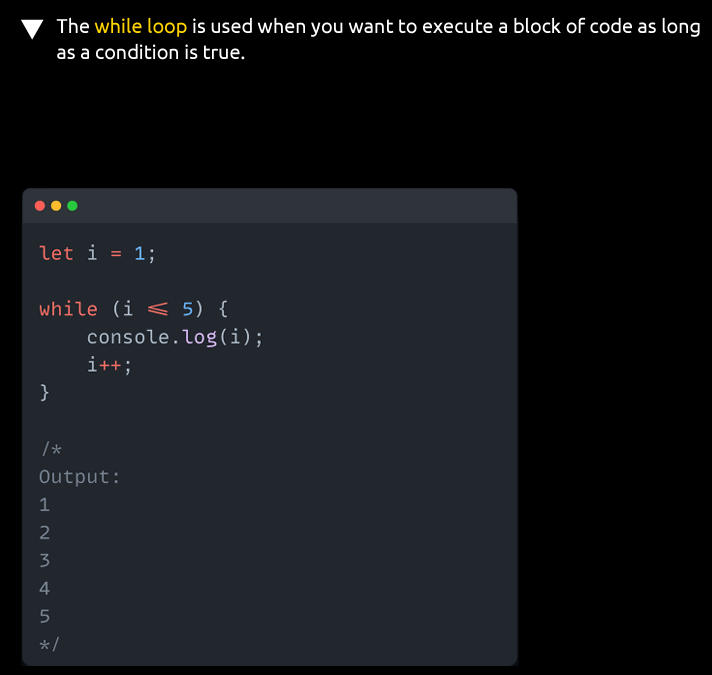Click the closing curly brace of loop
The width and height of the screenshot is (712, 675).
(x=44, y=392)
